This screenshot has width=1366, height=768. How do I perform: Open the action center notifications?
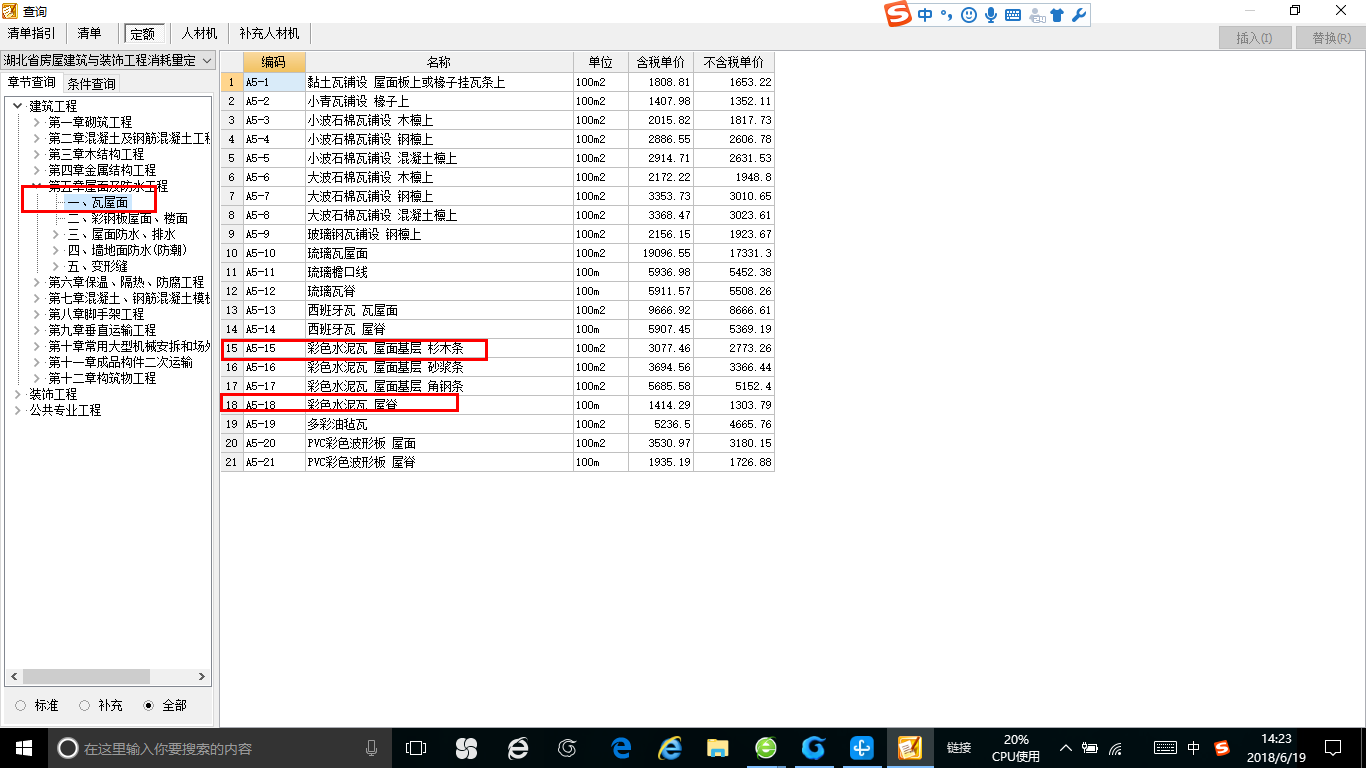pos(1333,748)
